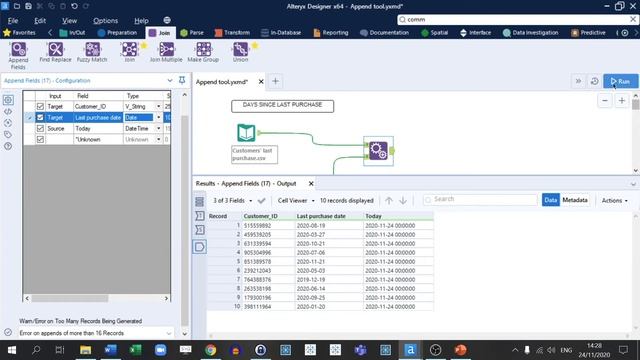Add a new workflow tab

coord(275,81)
